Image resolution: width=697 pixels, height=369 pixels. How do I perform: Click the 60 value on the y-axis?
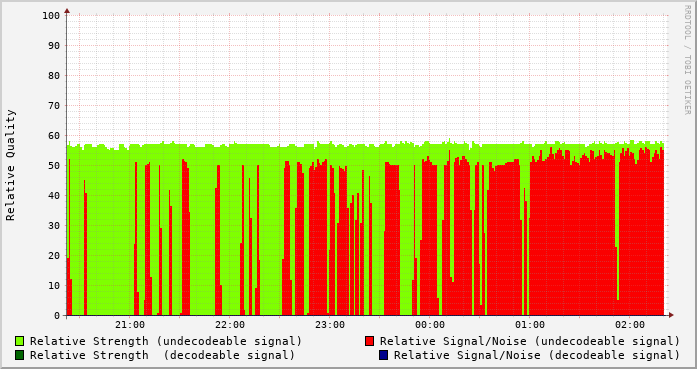[x=54, y=136]
